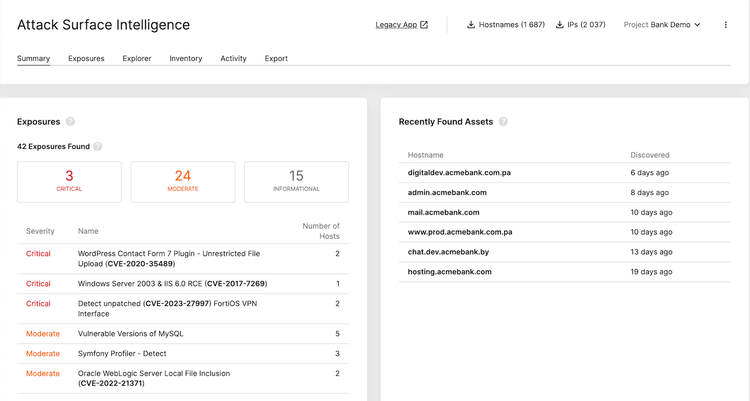This screenshot has width=750, height=401.
Task: Open the Windows Server 2003 IIS RCE row
Action: 172,284
